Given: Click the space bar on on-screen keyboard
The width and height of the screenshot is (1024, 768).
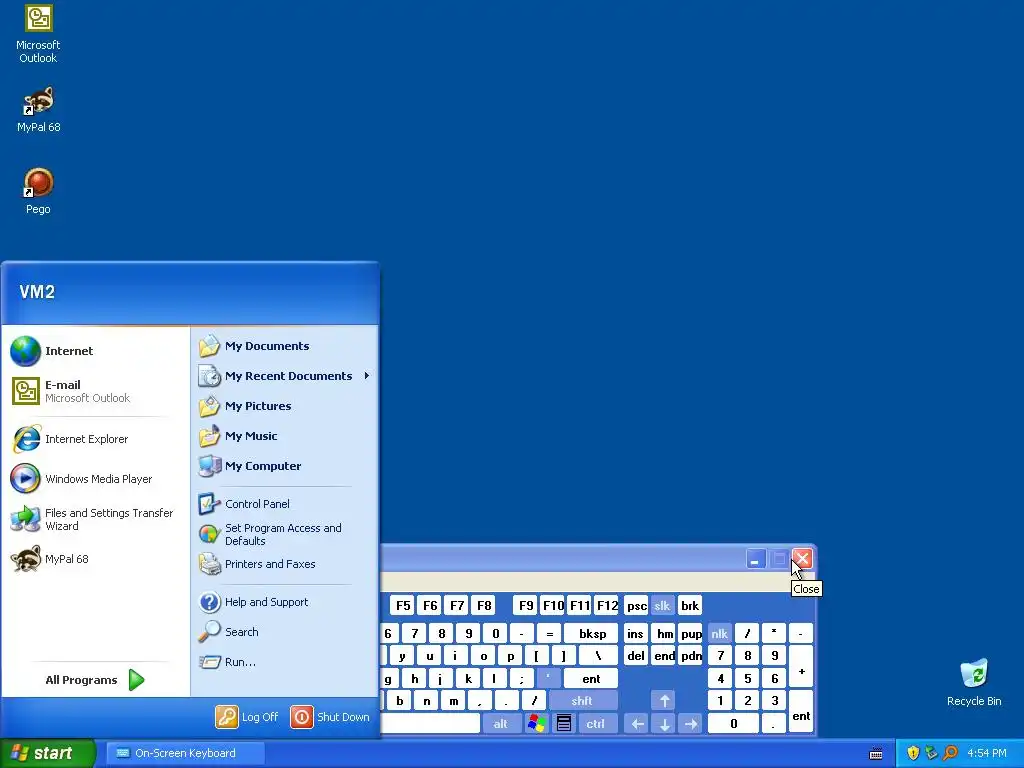Looking at the screenshot, I should click(x=430, y=724).
